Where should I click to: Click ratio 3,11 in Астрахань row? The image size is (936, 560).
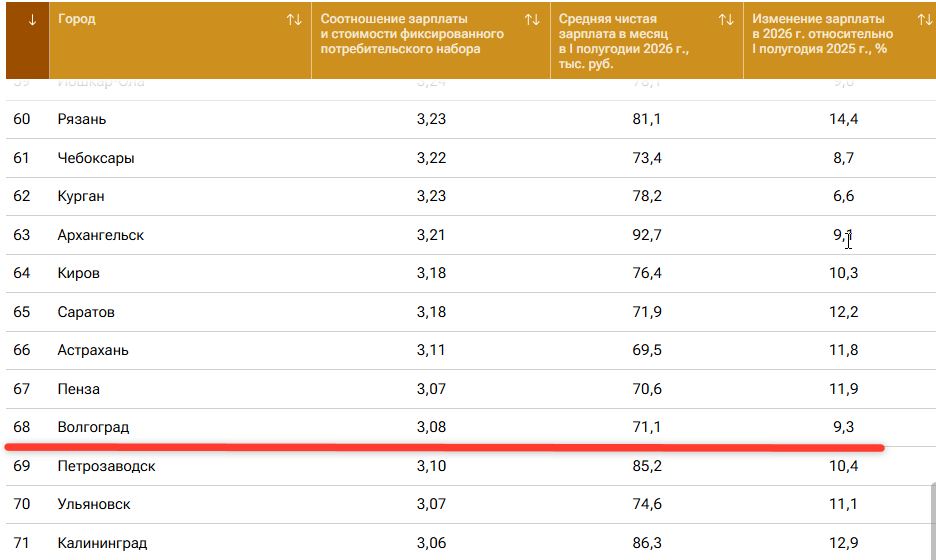click(x=431, y=350)
